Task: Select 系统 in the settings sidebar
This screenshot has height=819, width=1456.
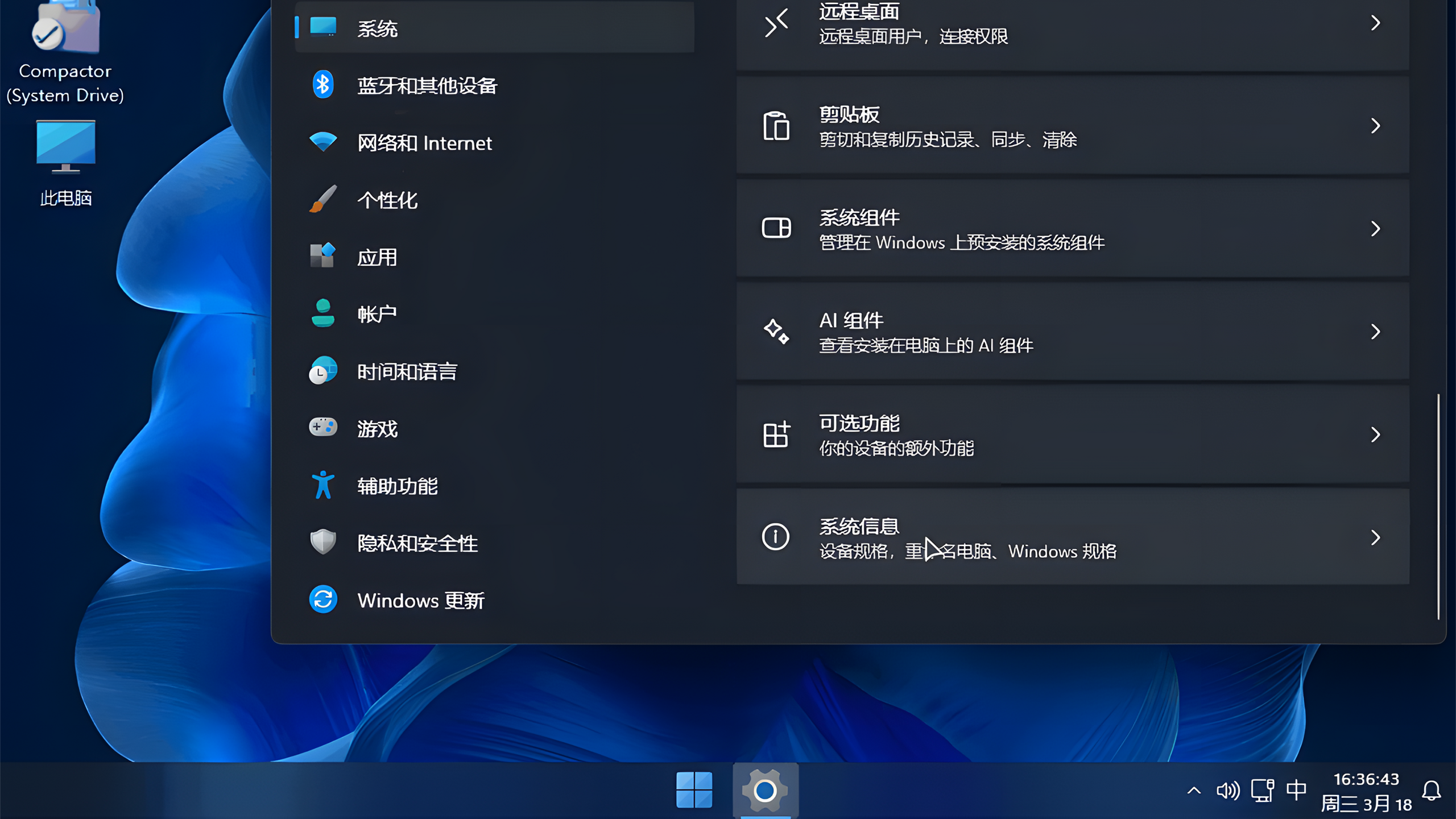Action: click(x=495, y=27)
